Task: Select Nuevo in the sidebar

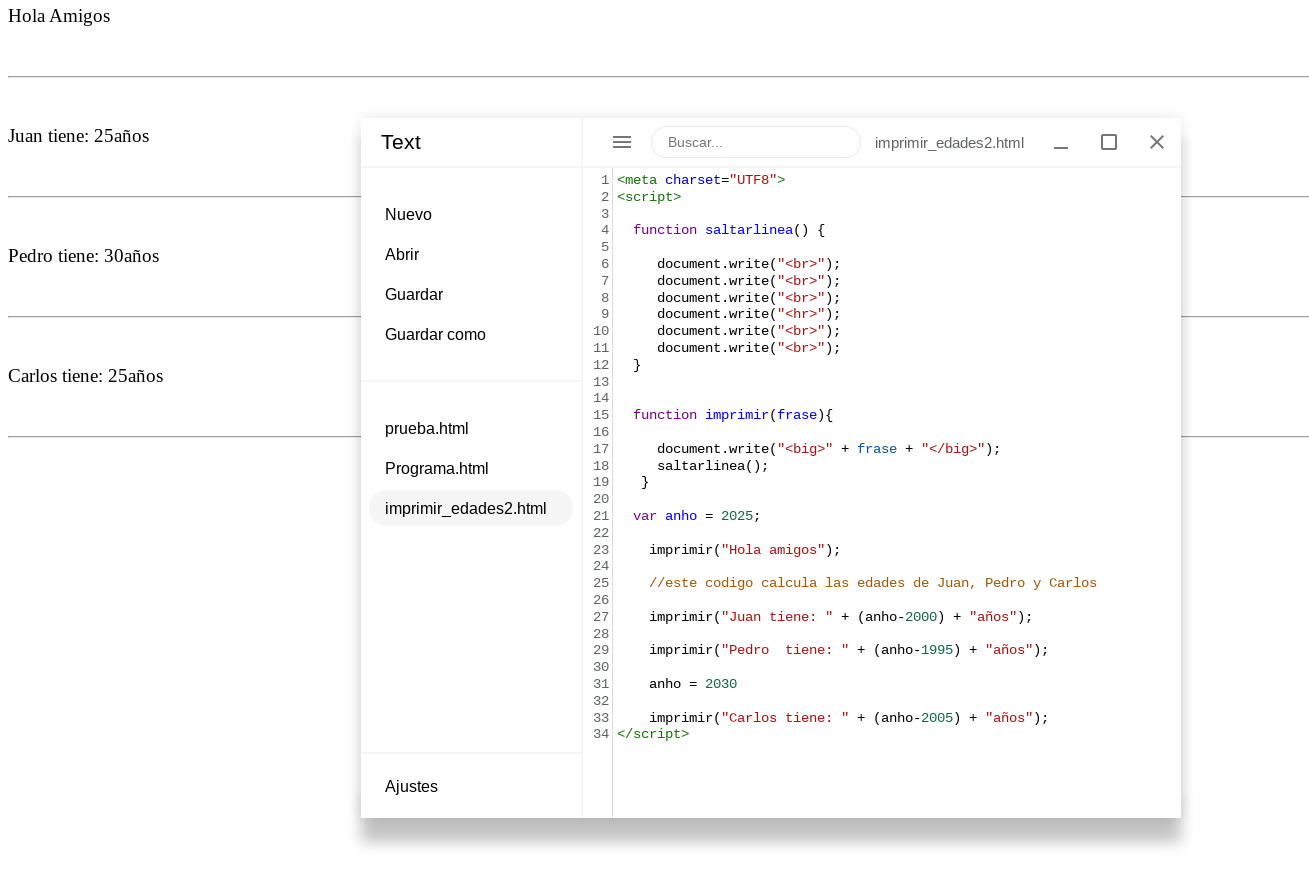Action: pyautogui.click(x=408, y=214)
